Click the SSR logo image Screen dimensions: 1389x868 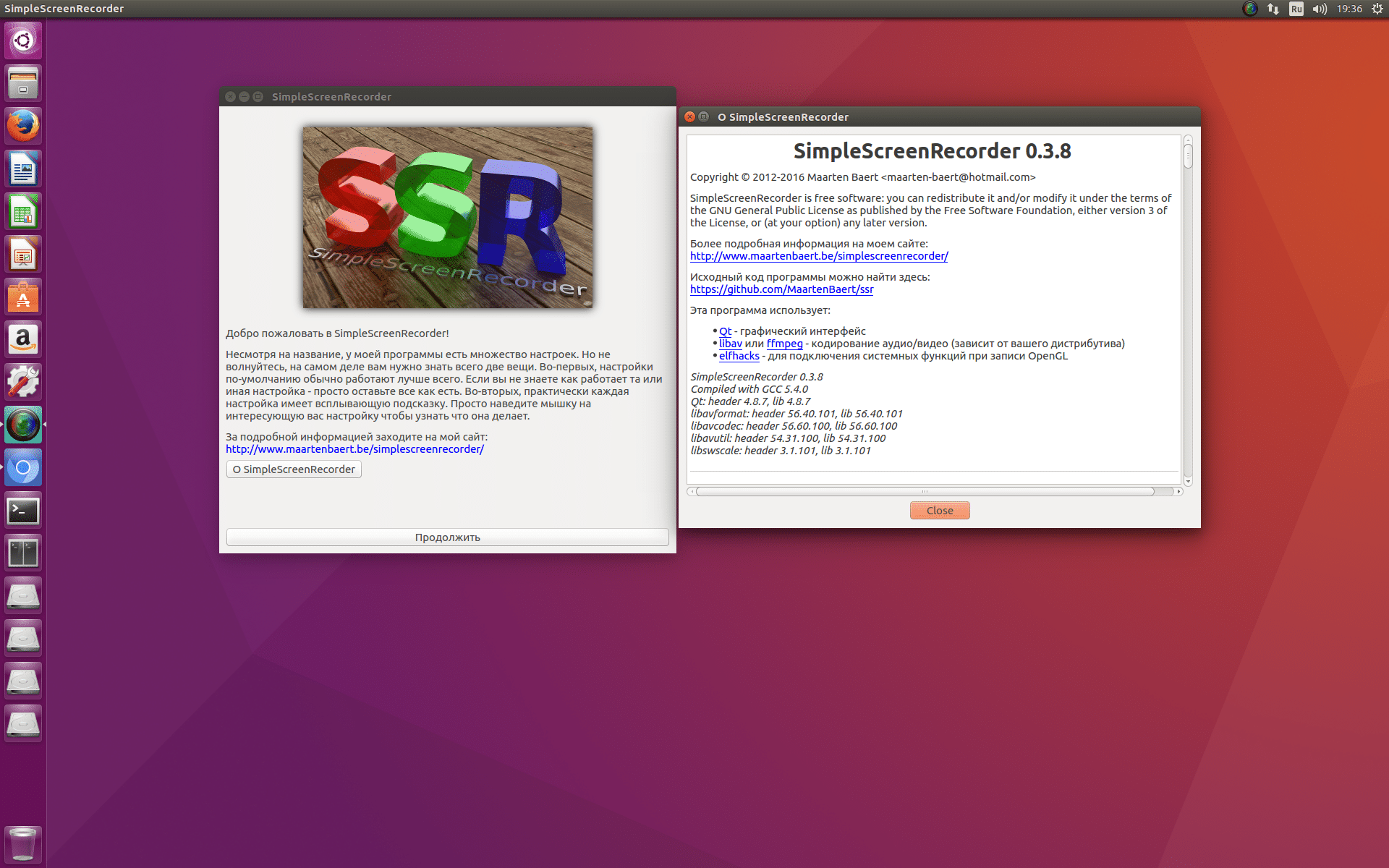tap(448, 218)
